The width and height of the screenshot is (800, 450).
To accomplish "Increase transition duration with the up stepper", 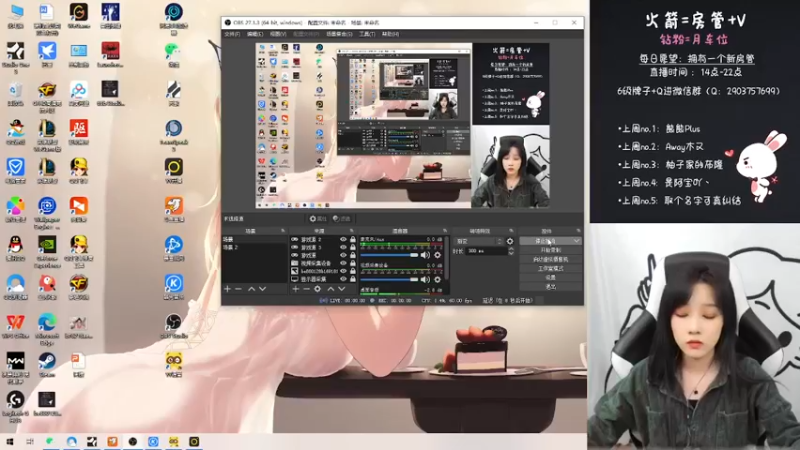I will [x=511, y=249].
